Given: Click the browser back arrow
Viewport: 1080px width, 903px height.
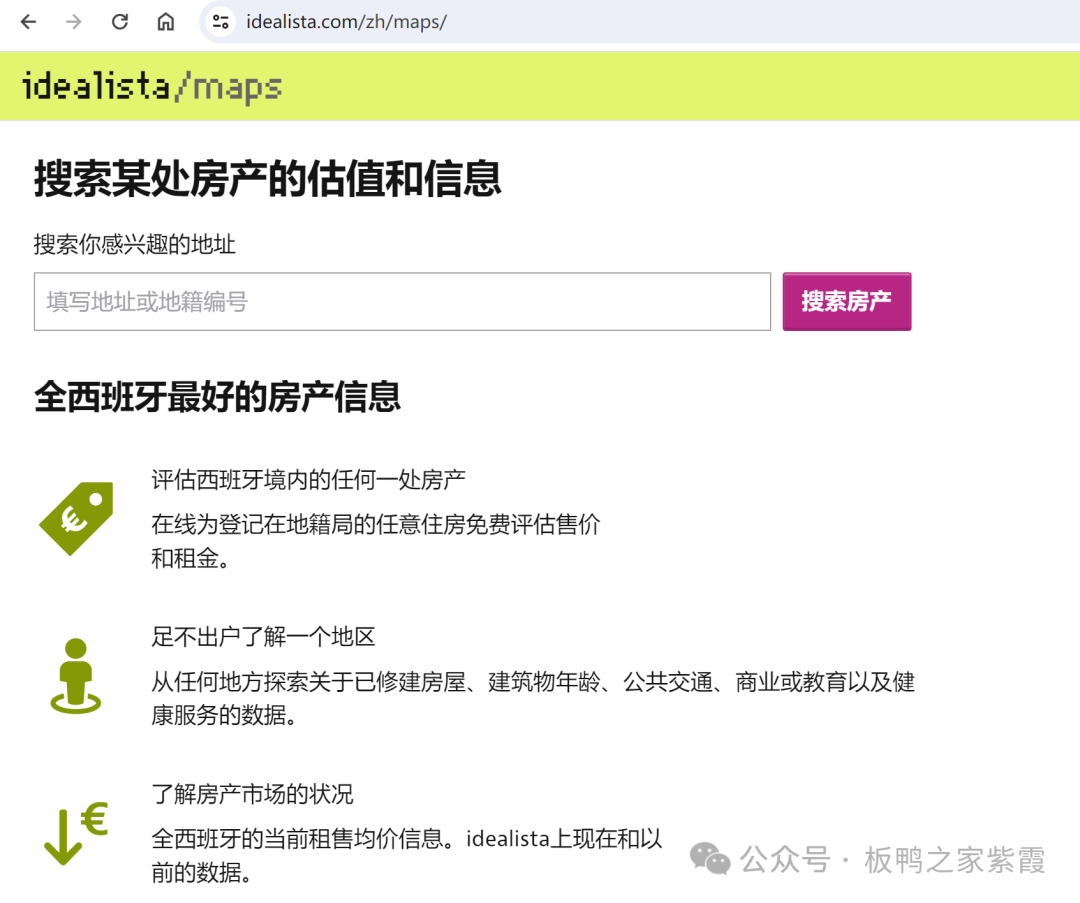Looking at the screenshot, I should pyautogui.click(x=28, y=22).
